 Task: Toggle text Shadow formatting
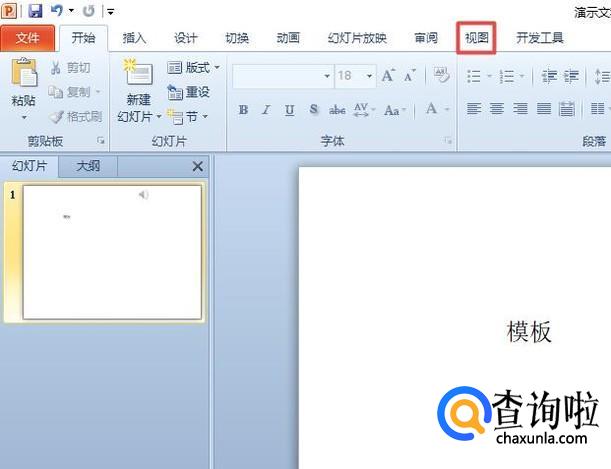pyautogui.click(x=313, y=110)
